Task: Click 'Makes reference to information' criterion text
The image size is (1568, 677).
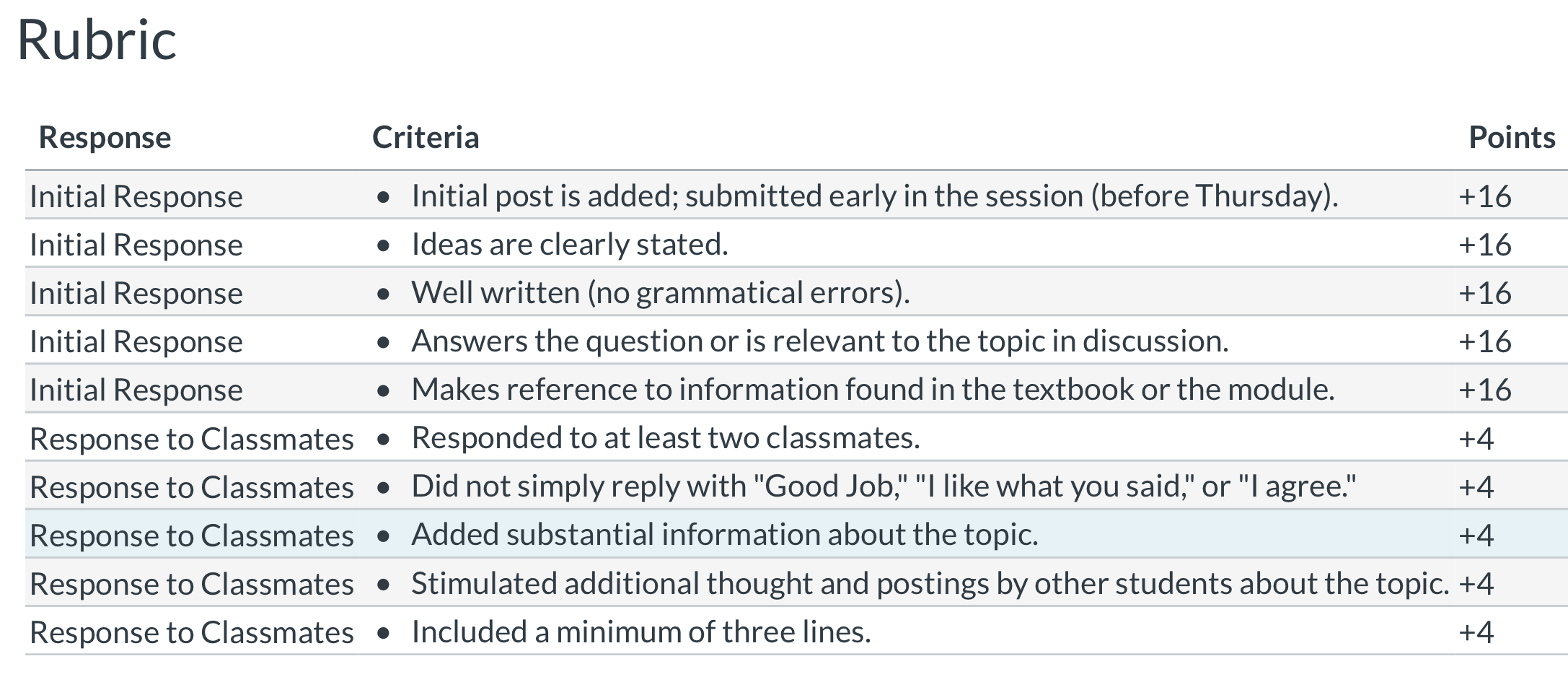Action: 873,390
